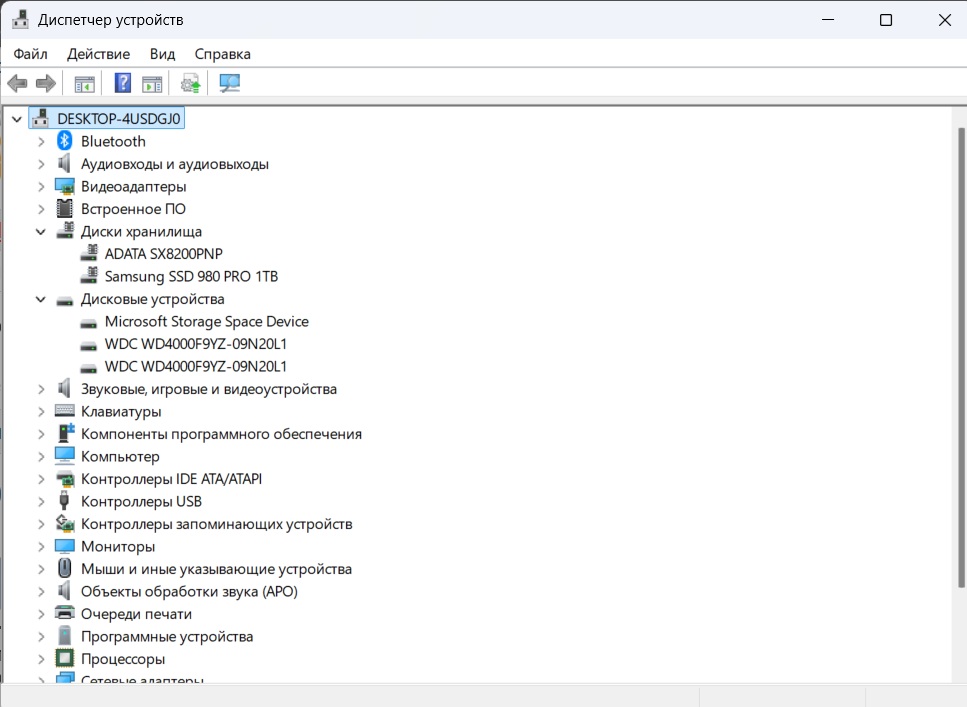967x707 pixels.
Task: Open the blue question-mark Help icon
Action: [x=123, y=83]
